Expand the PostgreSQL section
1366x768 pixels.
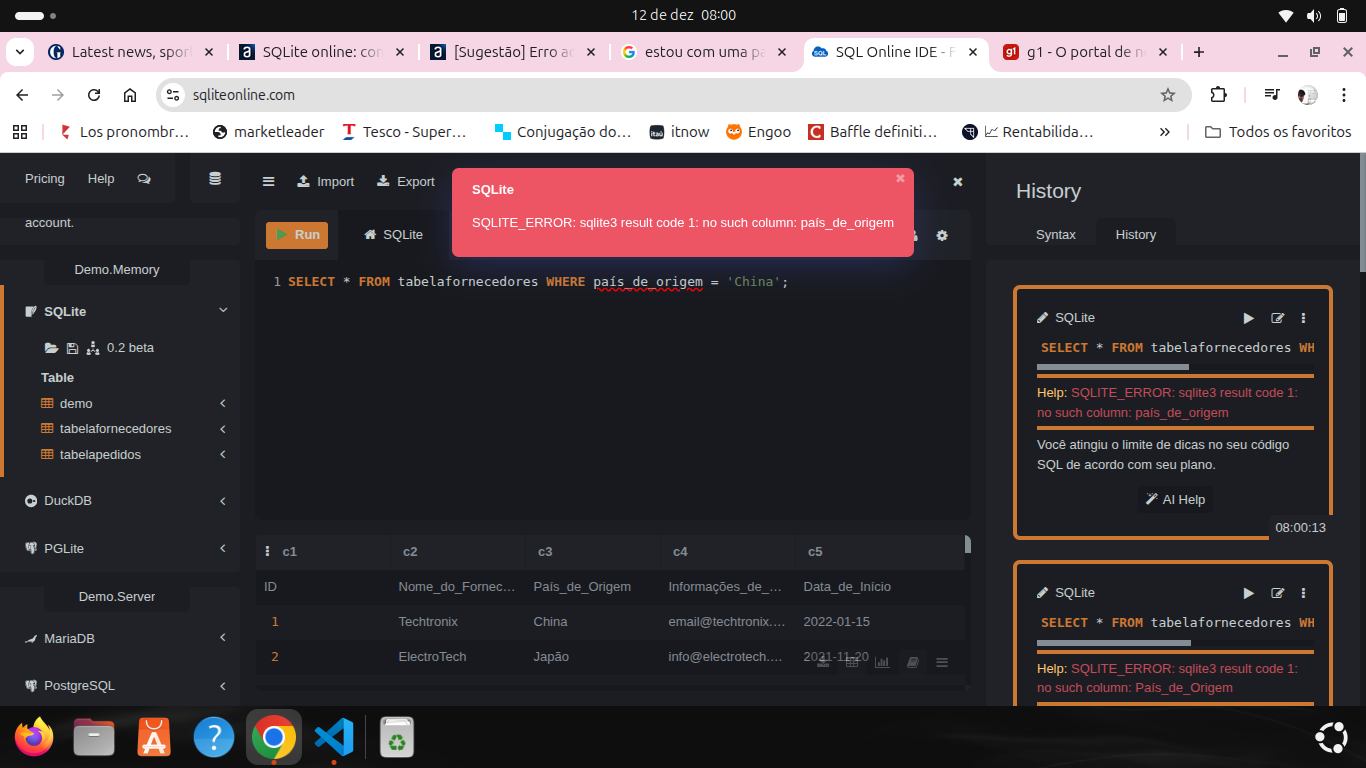(x=223, y=686)
